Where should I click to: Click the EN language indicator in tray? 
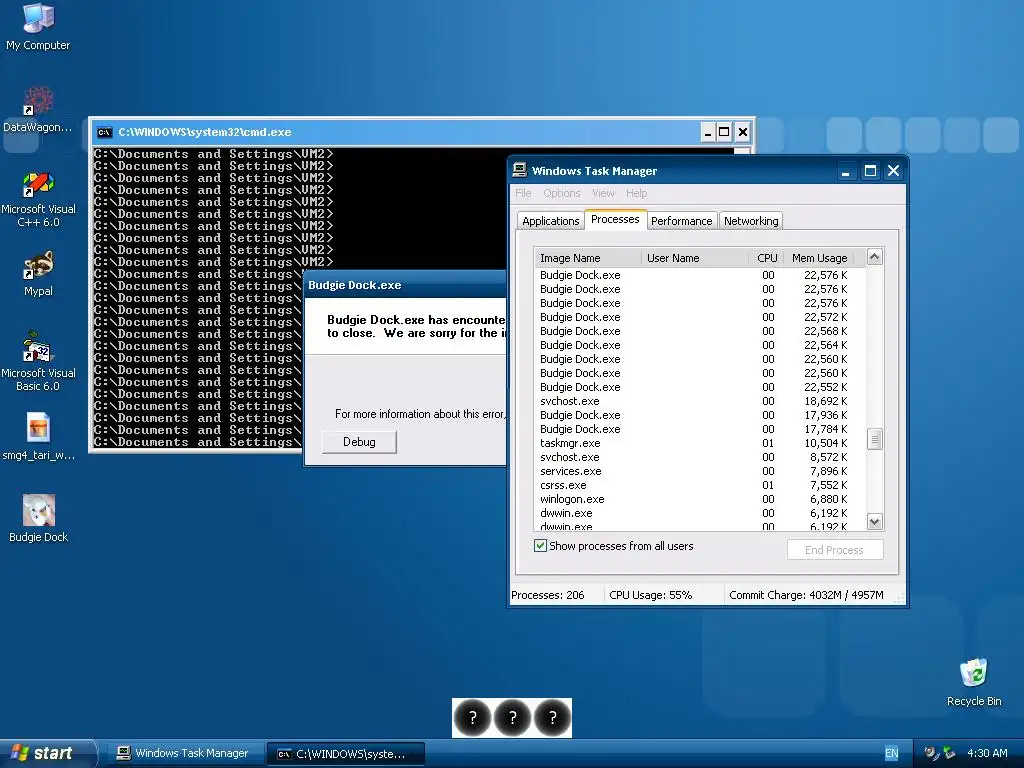click(x=891, y=753)
